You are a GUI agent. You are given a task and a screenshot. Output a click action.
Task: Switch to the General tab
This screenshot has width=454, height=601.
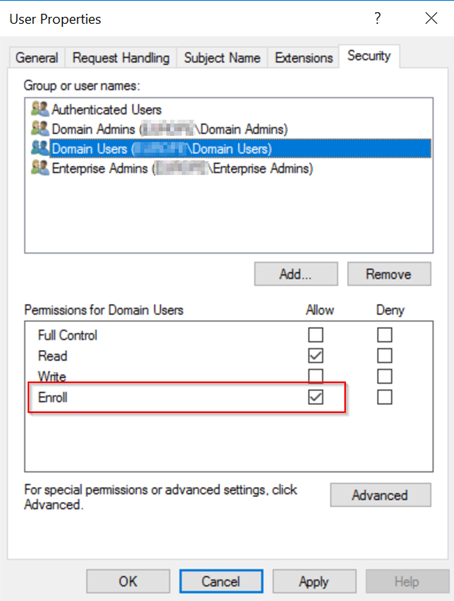tap(37, 58)
